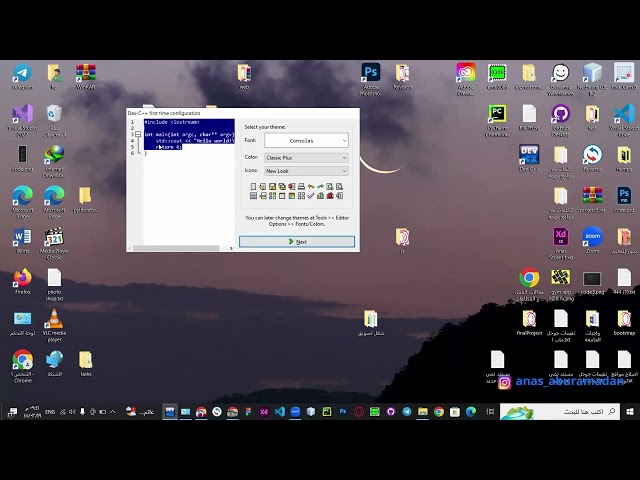Open the Telegram desktop shortcut

[22, 75]
